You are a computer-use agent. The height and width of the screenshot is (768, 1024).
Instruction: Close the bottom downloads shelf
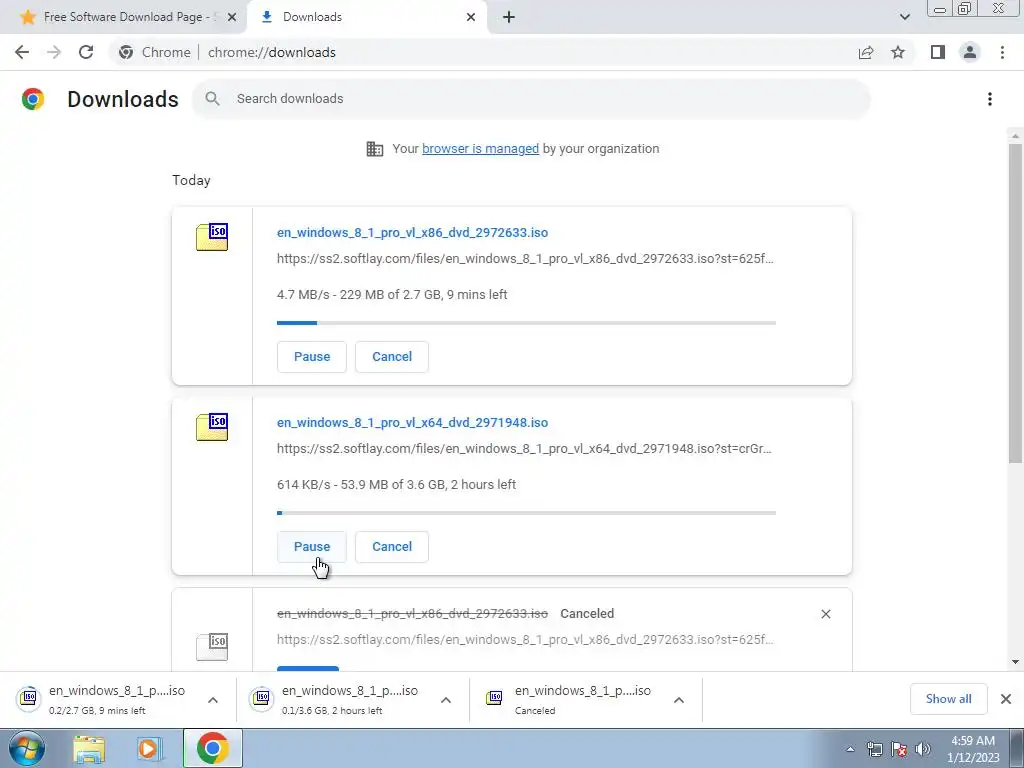pos(1006,699)
